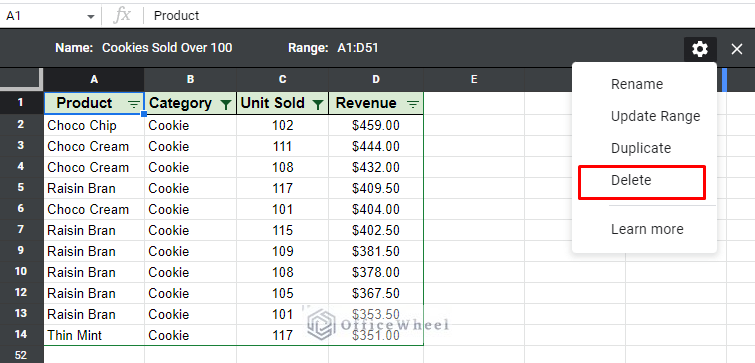Viewport: 755px width, 363px height.
Task: Select the $409.50 revenue cell
Action: (376, 188)
